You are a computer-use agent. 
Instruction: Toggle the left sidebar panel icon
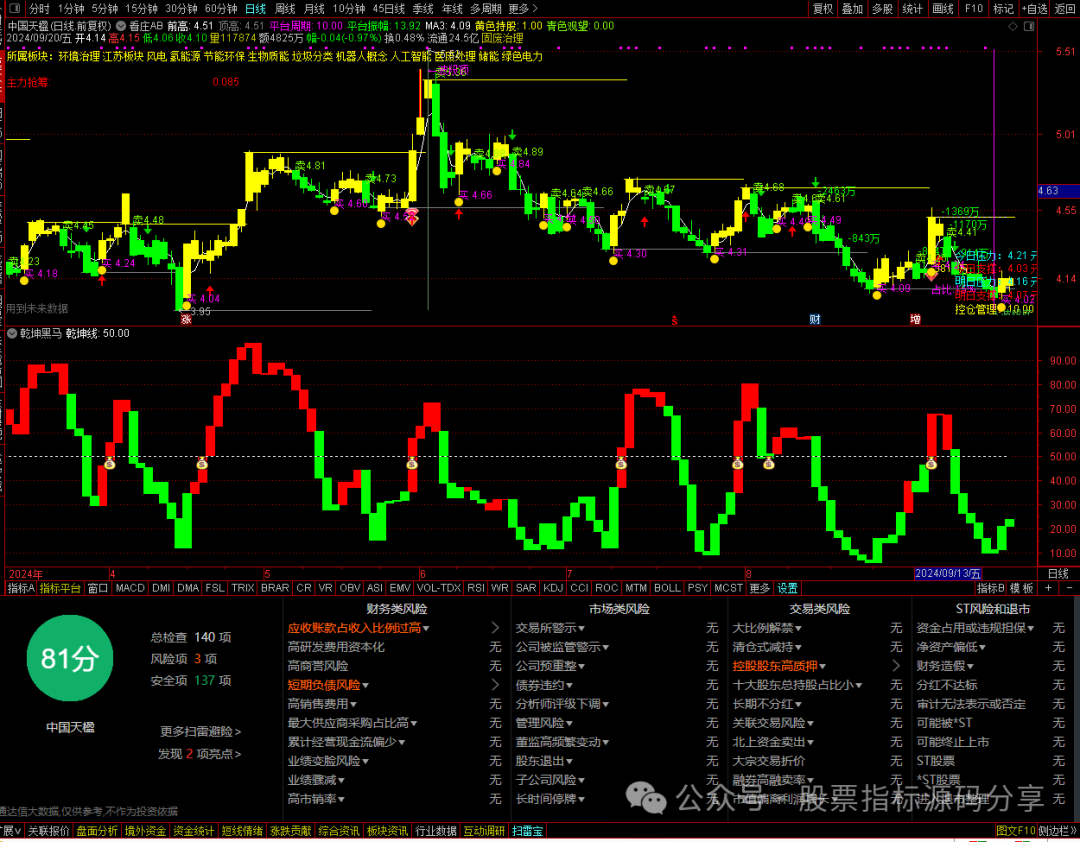(14, 9)
